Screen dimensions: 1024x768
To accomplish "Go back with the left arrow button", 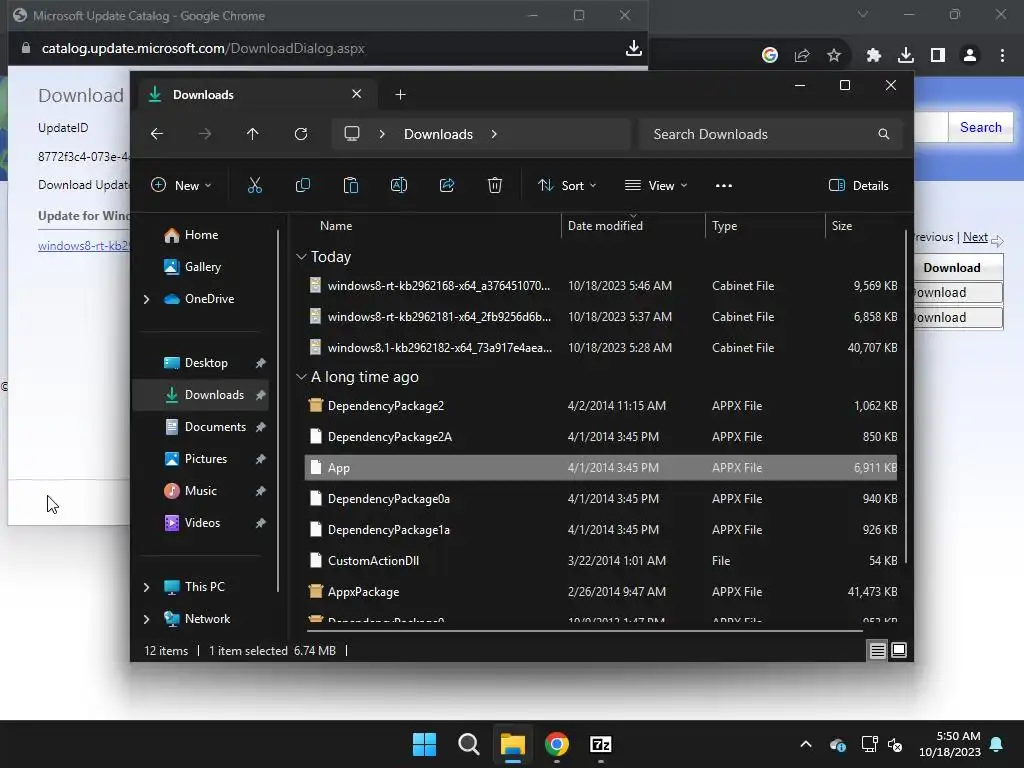I will (x=157, y=134).
